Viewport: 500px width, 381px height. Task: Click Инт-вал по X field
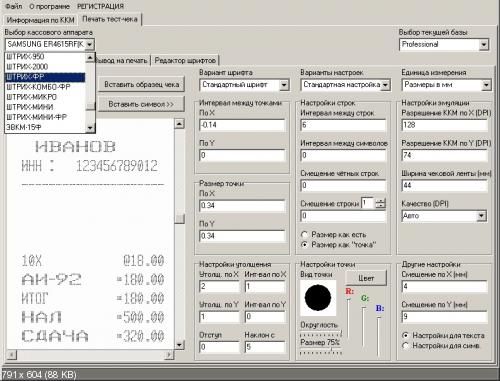pos(265,287)
